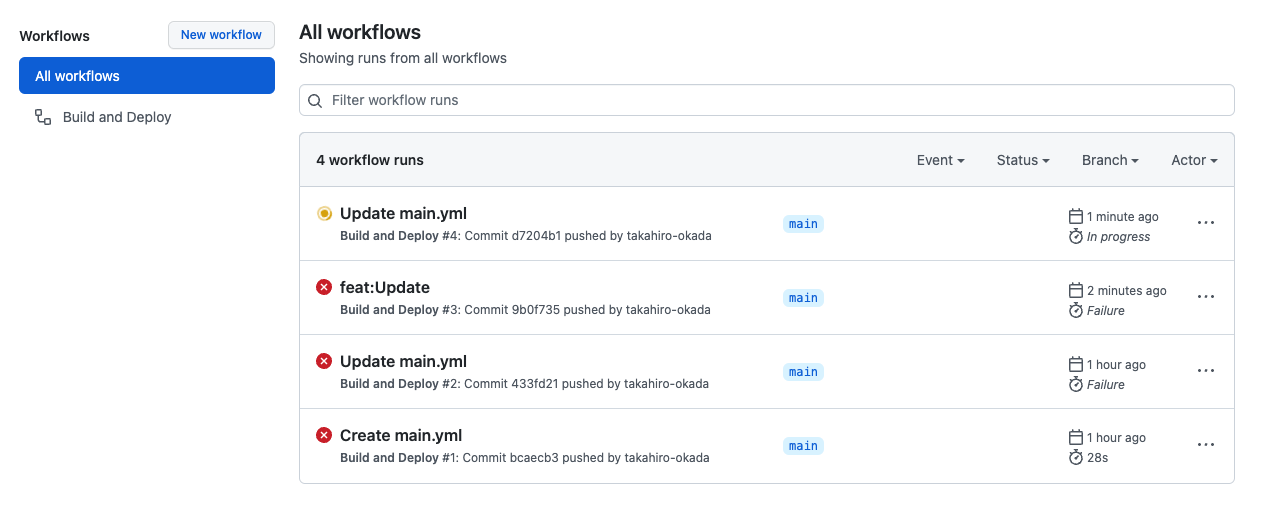
Task: Click the failure icon for Update main.yml #2
Action: pyautogui.click(x=324, y=361)
